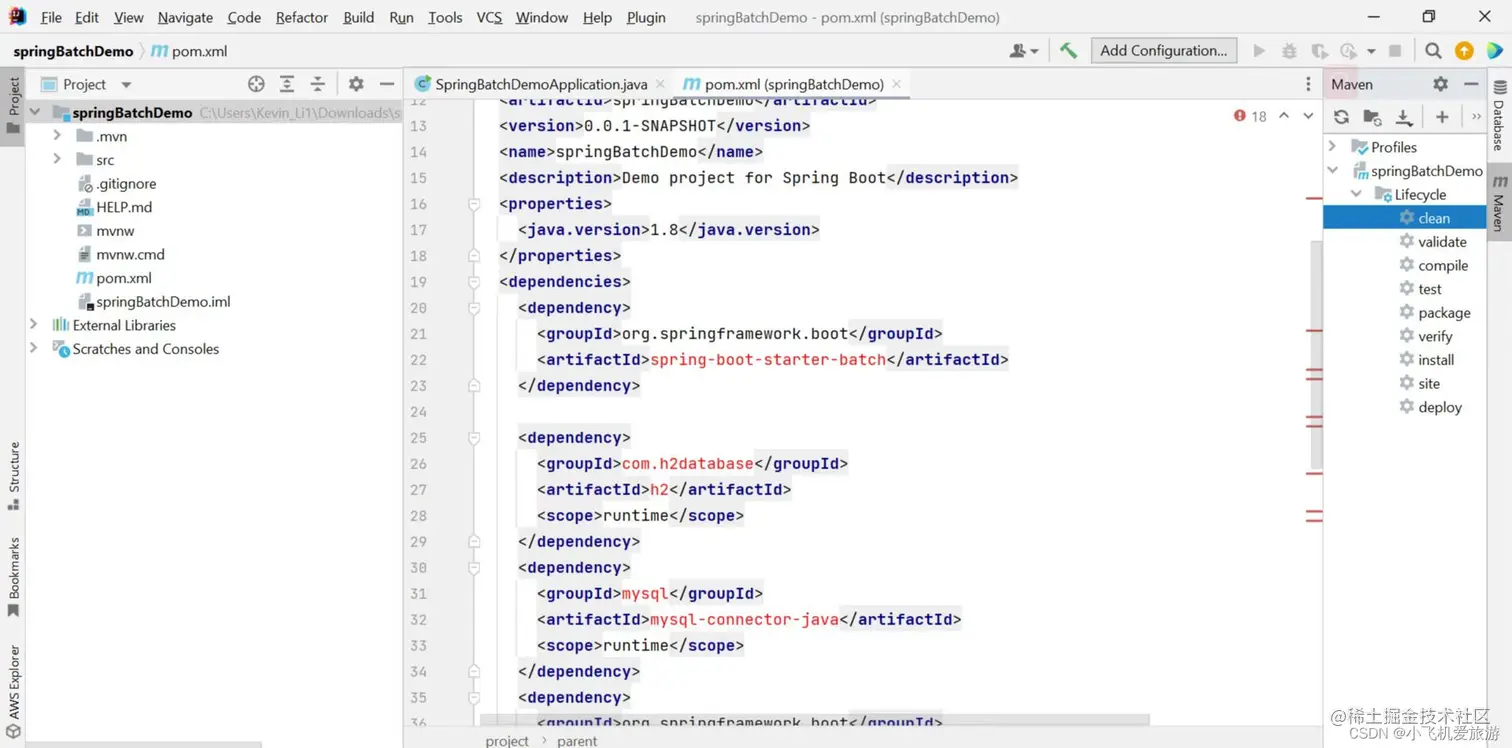Click Expand All icon in Project panel

(x=287, y=84)
